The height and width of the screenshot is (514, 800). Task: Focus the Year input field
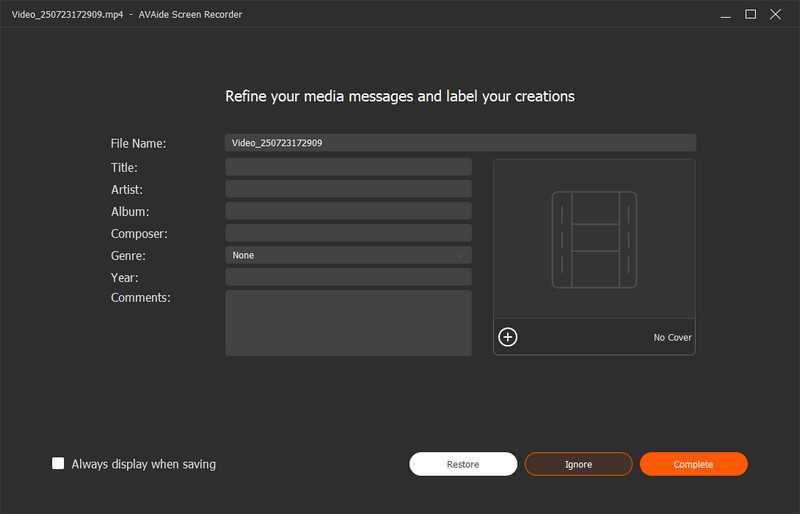point(348,277)
